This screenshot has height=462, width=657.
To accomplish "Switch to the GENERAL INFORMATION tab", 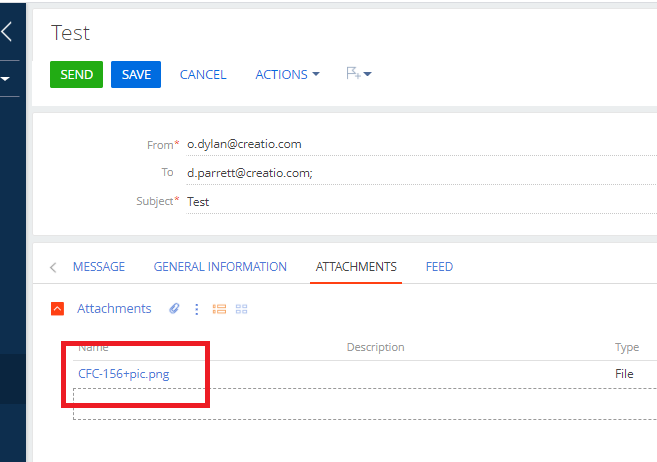I will (x=220, y=267).
